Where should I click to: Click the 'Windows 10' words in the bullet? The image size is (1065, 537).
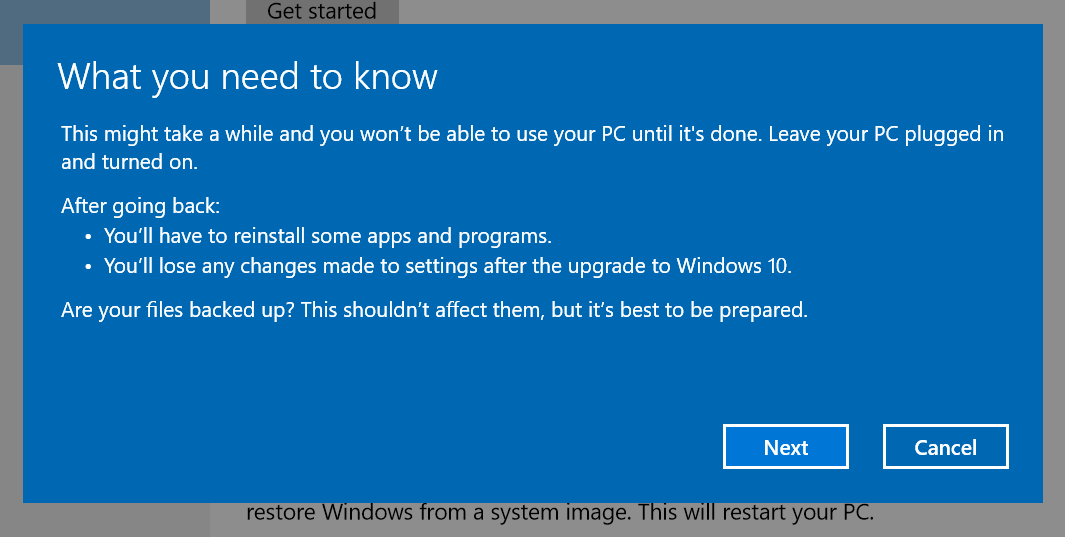[732, 265]
